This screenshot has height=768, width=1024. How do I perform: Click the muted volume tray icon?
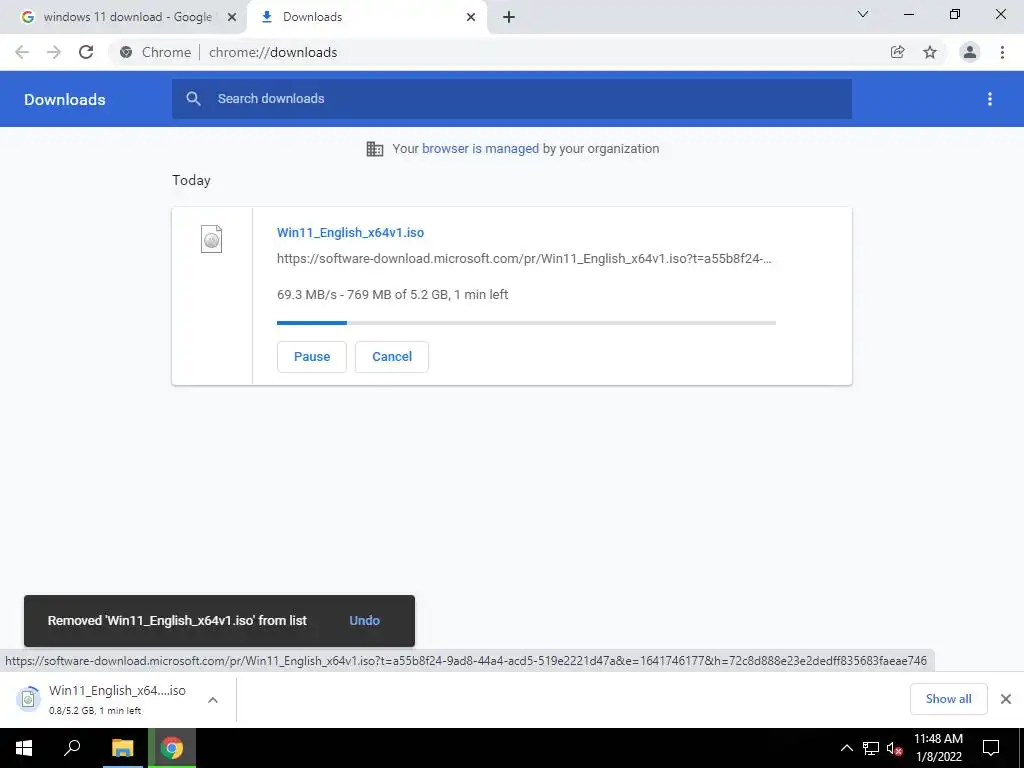895,748
